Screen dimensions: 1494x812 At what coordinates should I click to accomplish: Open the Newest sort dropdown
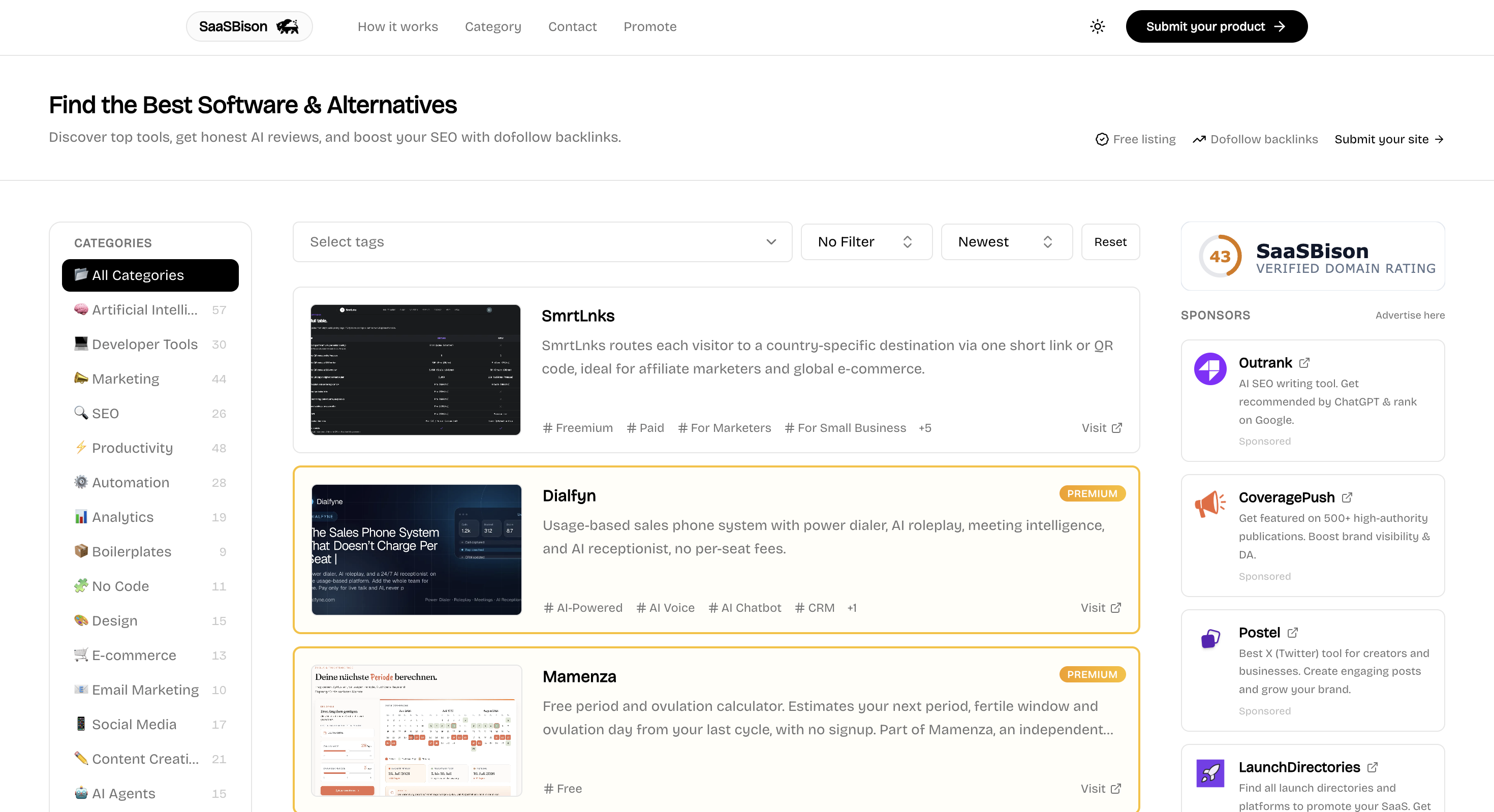coord(1006,242)
